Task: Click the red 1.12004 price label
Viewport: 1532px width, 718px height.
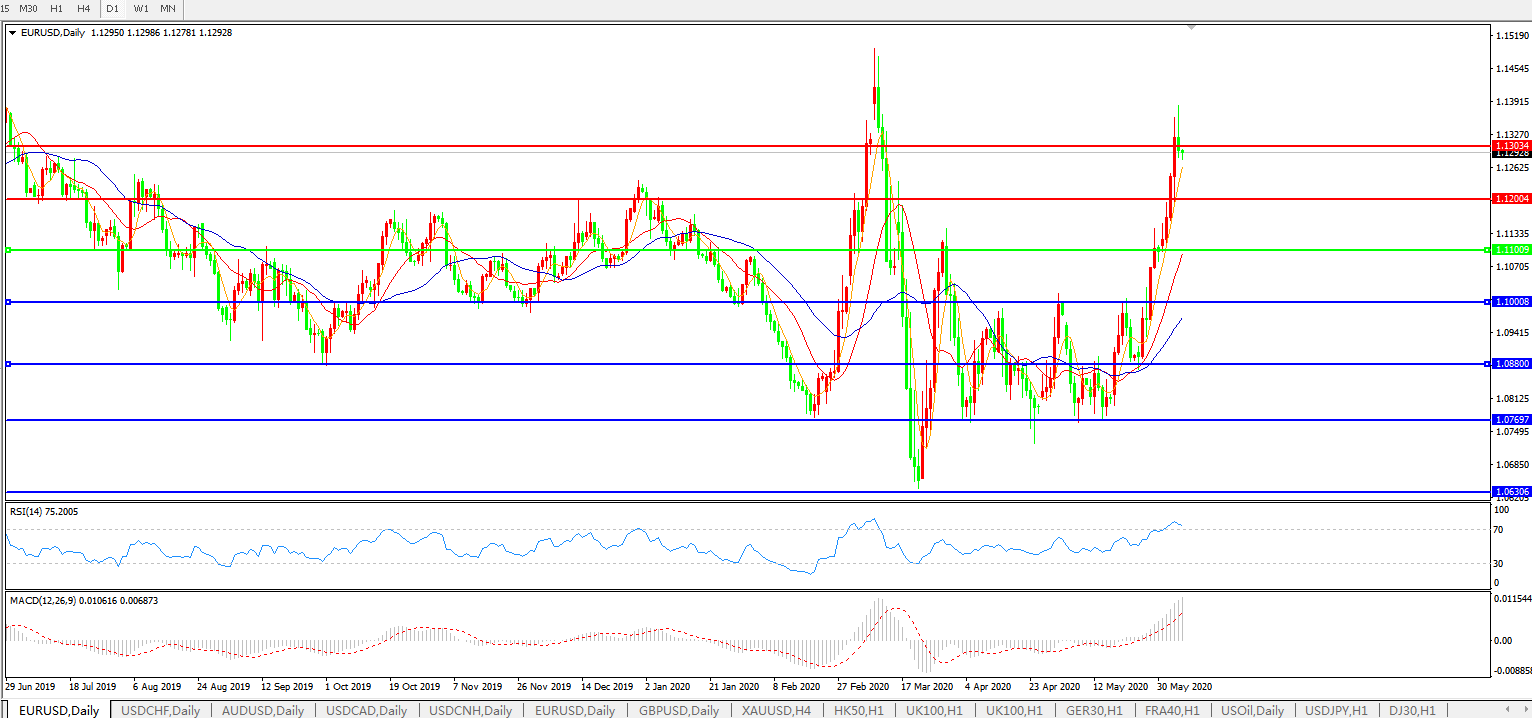Action: (x=1510, y=199)
